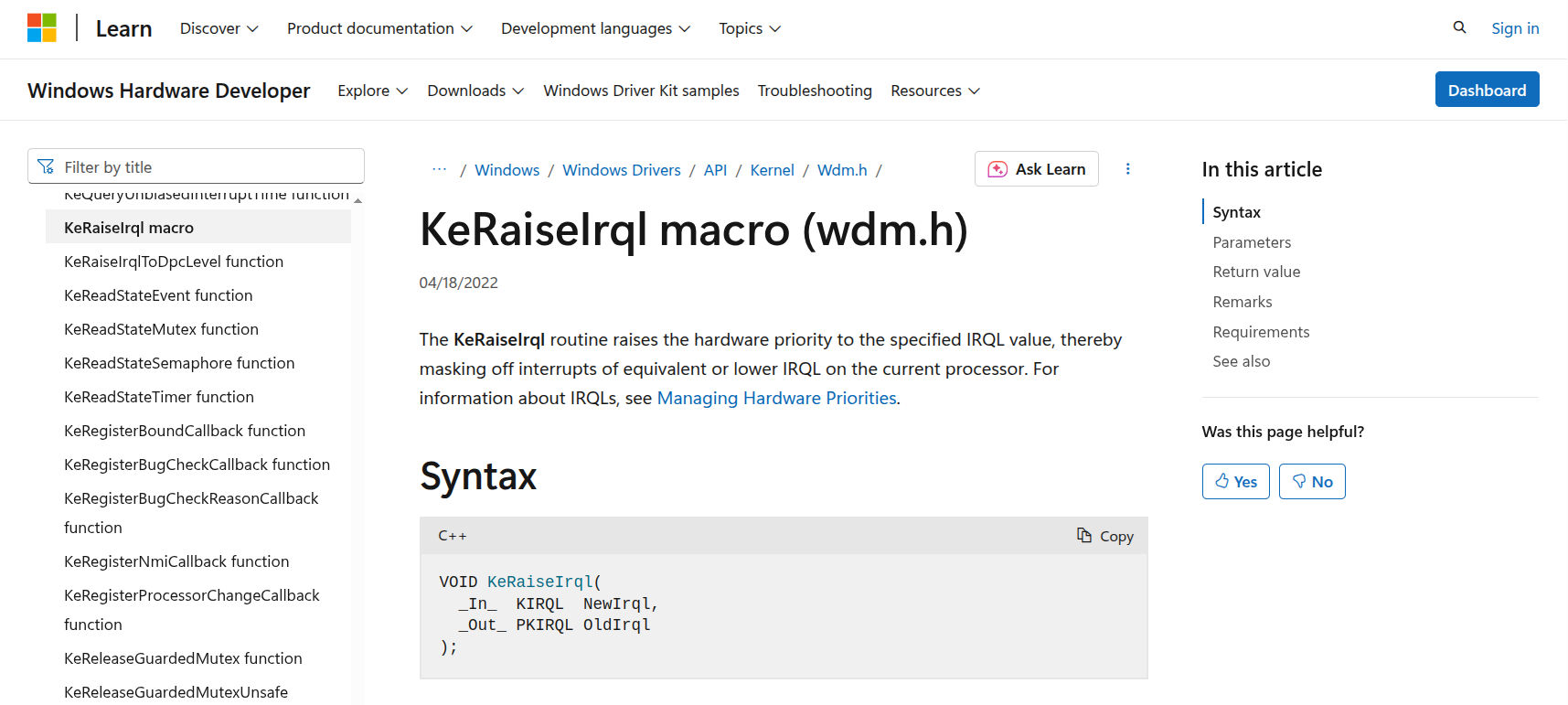Image resolution: width=1568 pixels, height=705 pixels.
Task: Click the Learn home link
Action: 123,28
